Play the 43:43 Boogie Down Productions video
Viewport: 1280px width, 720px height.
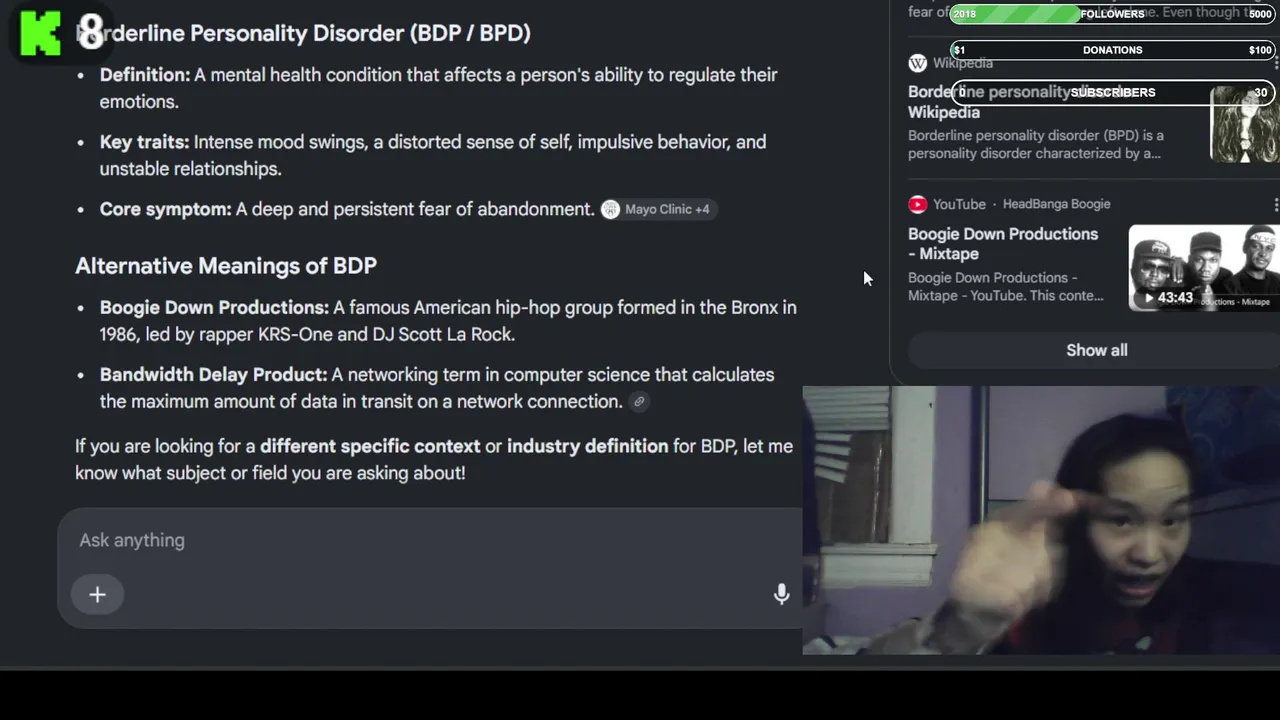point(1168,297)
